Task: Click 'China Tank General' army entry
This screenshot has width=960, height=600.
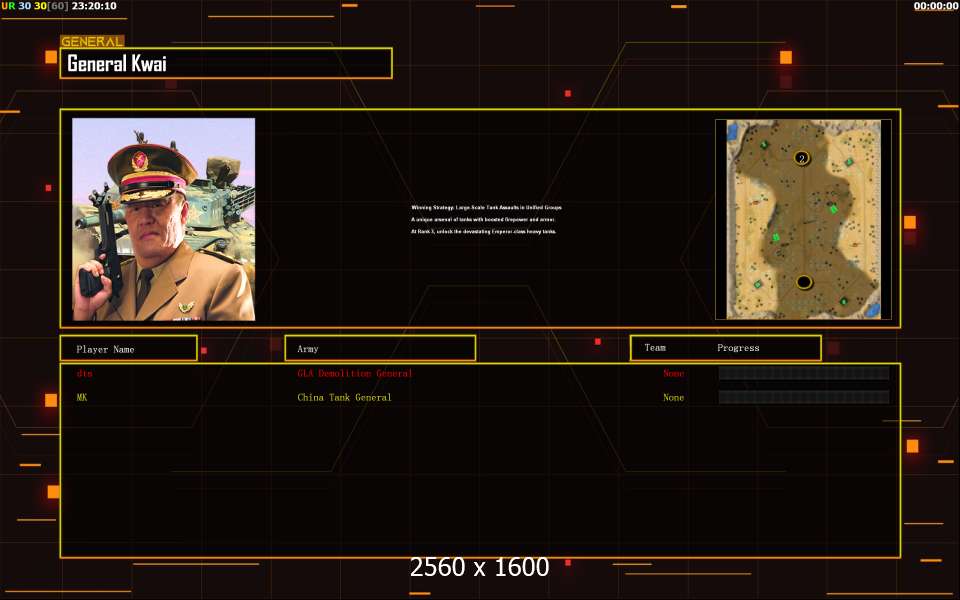Action: click(344, 397)
